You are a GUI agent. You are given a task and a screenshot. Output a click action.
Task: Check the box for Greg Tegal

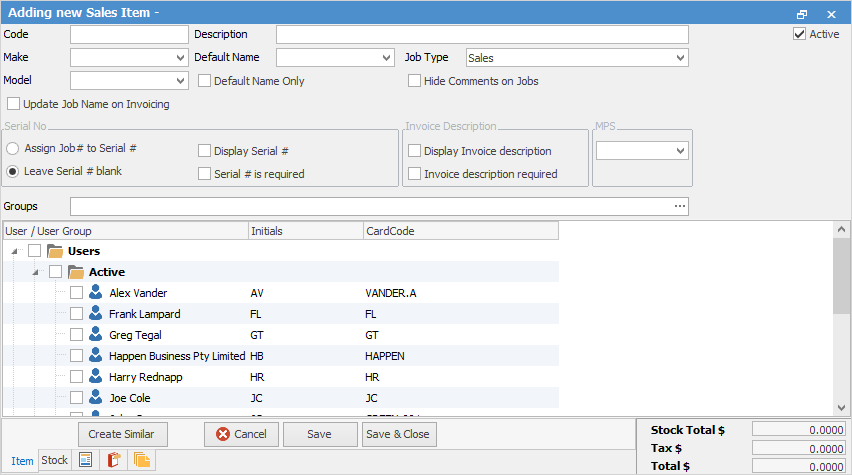click(77, 334)
